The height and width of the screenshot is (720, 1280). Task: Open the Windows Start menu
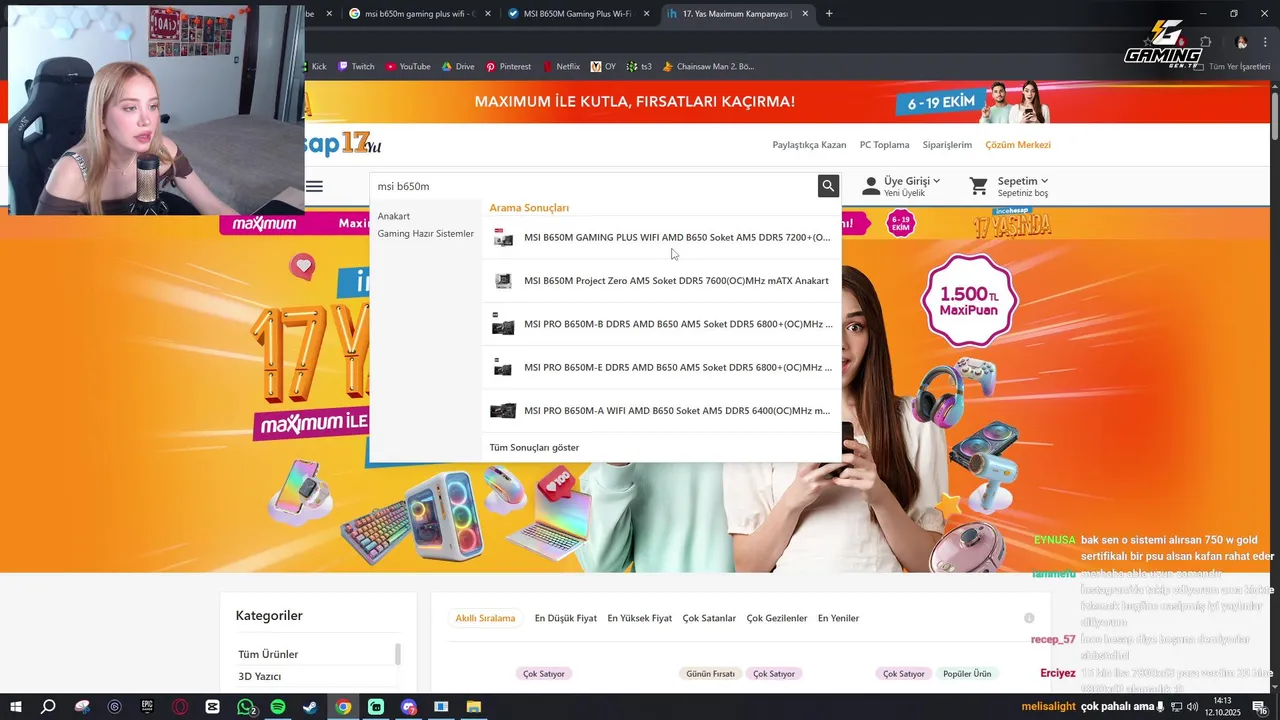[16, 707]
